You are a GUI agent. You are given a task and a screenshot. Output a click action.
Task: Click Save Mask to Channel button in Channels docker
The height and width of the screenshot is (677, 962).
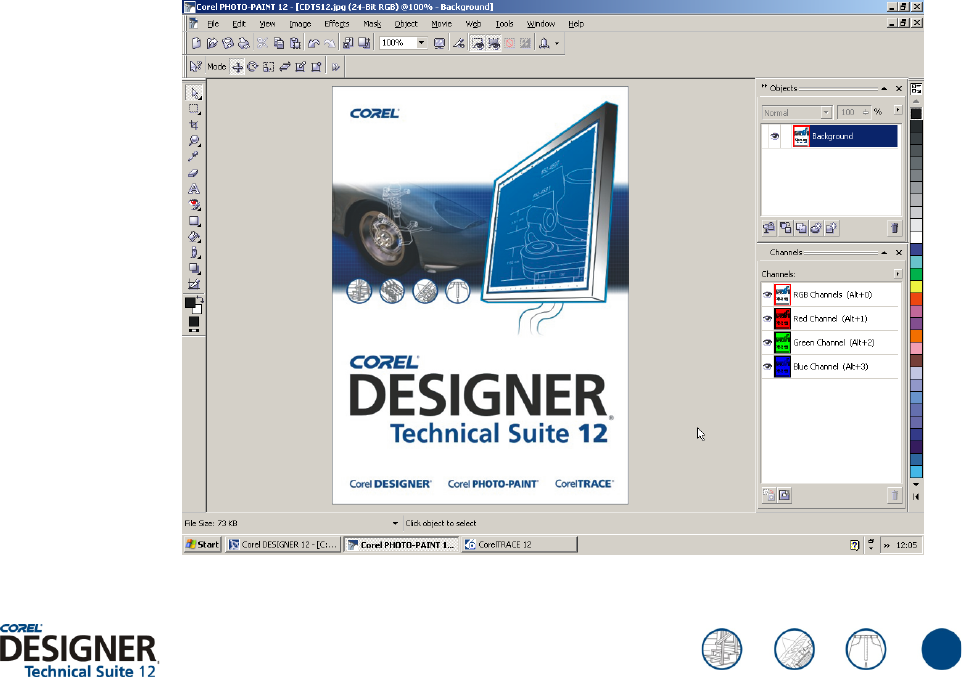[768, 495]
